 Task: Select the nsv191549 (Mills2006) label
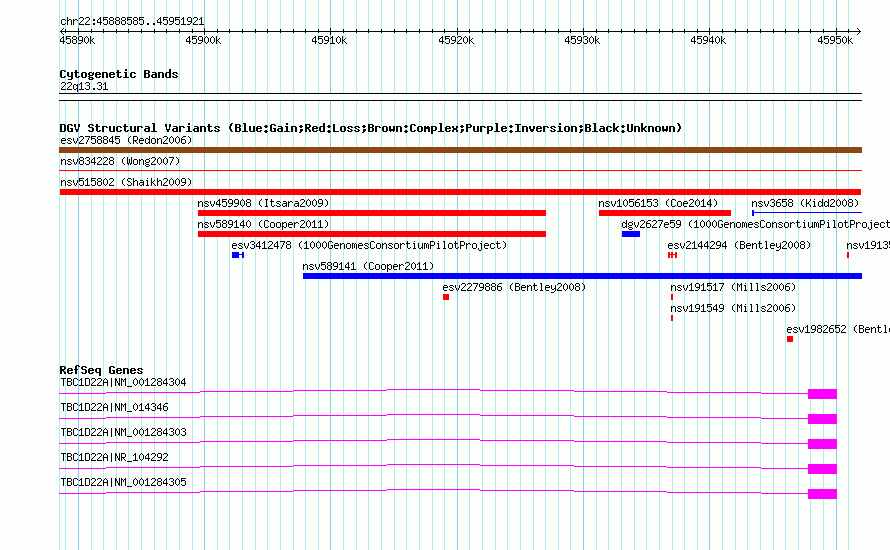tap(733, 308)
